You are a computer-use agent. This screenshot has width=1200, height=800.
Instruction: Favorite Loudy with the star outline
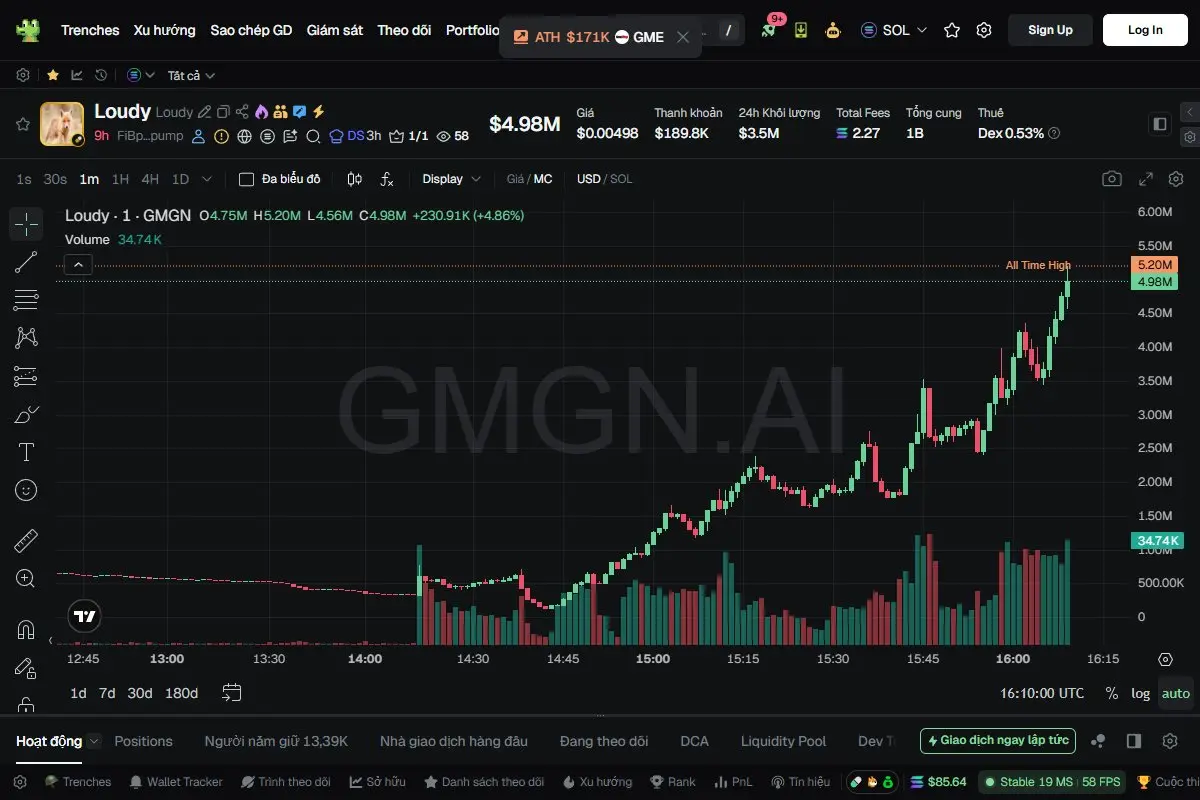pyautogui.click(x=22, y=124)
